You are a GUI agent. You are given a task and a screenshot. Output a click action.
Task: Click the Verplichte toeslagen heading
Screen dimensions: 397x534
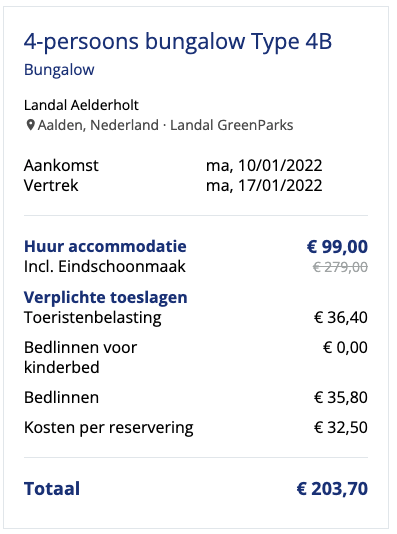[106, 297]
